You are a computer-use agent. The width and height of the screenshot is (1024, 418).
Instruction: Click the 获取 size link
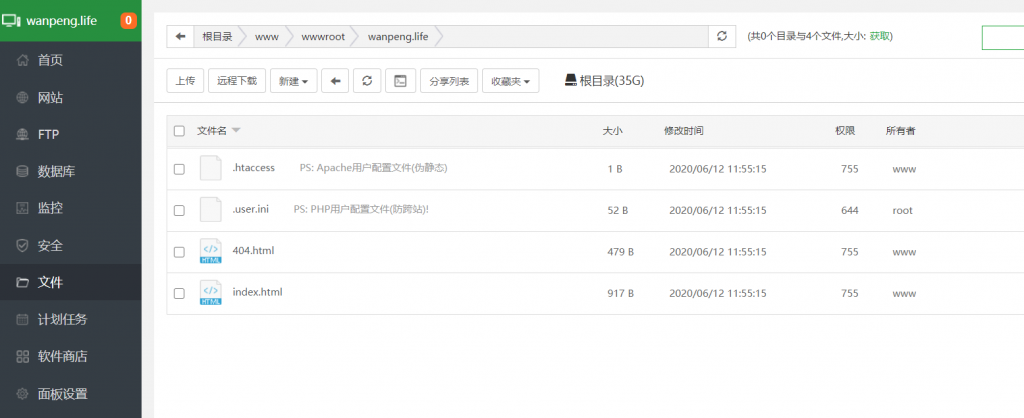pyautogui.click(x=880, y=36)
